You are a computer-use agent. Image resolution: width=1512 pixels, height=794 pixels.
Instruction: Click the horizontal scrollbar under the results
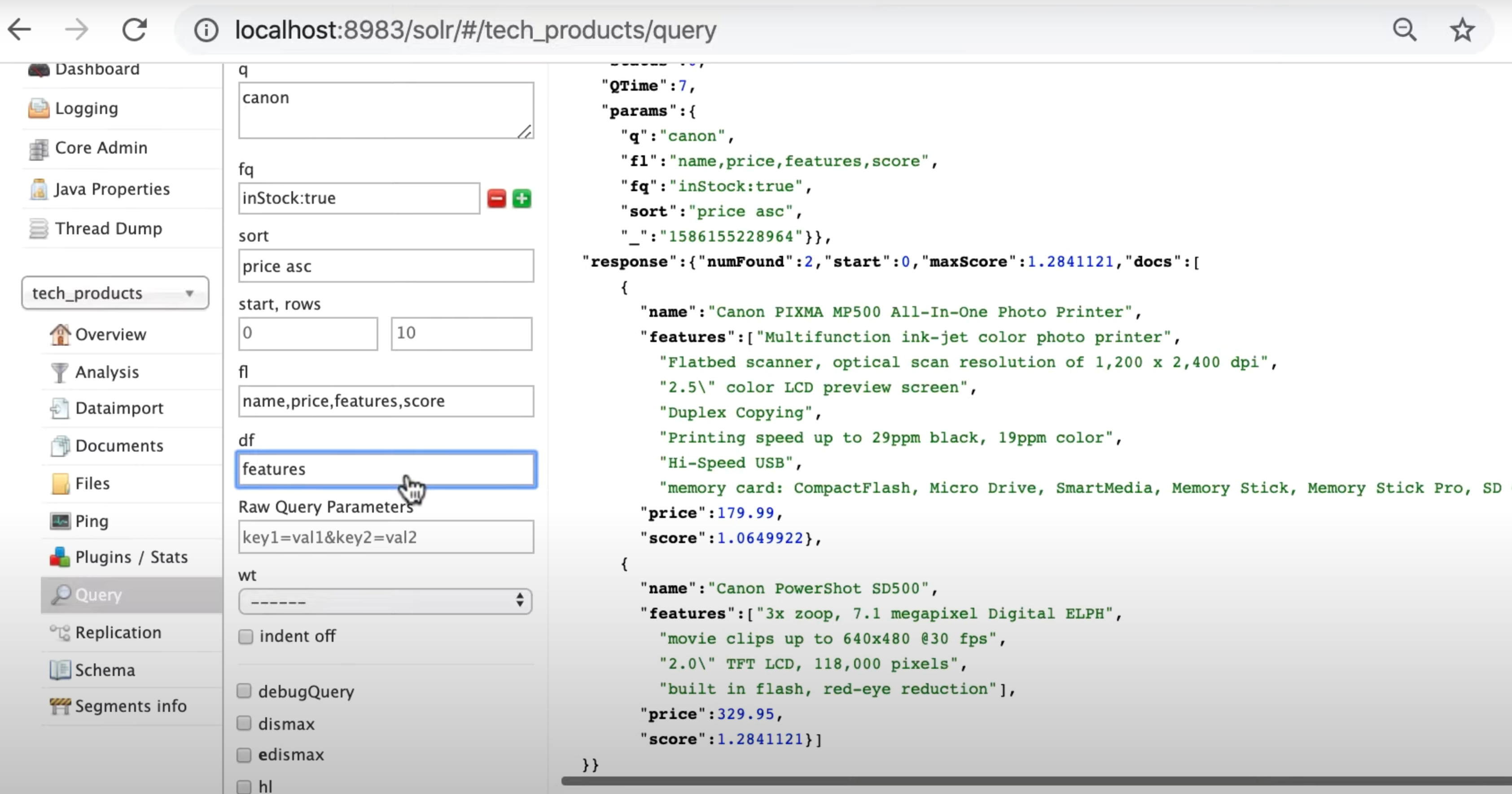click(1033, 781)
